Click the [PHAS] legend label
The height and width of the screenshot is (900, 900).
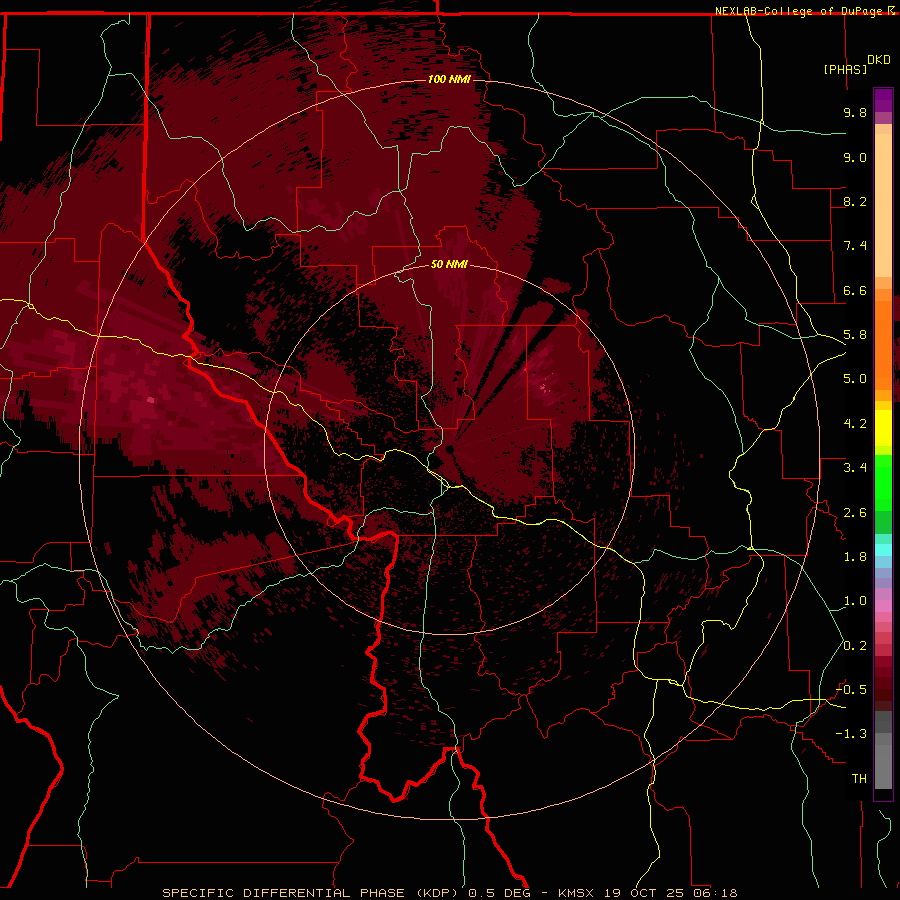point(845,69)
